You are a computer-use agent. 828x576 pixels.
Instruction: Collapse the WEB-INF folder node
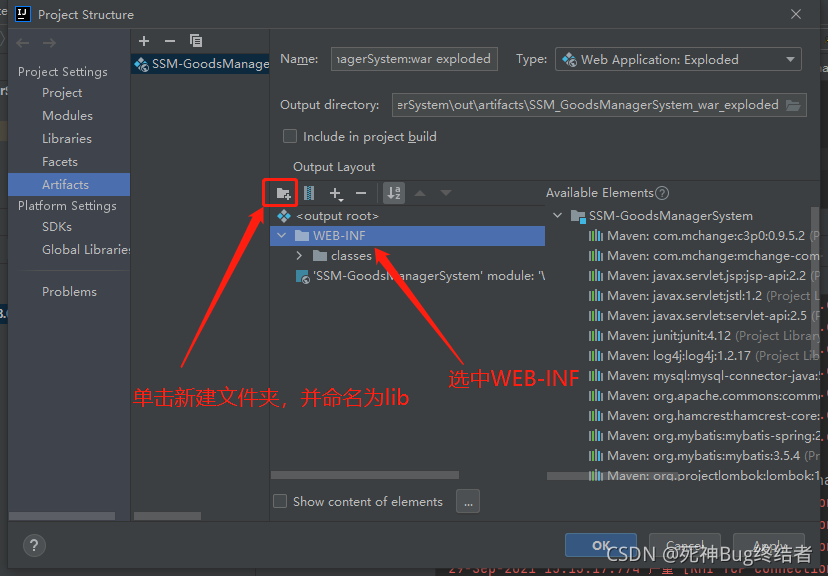tap(282, 235)
